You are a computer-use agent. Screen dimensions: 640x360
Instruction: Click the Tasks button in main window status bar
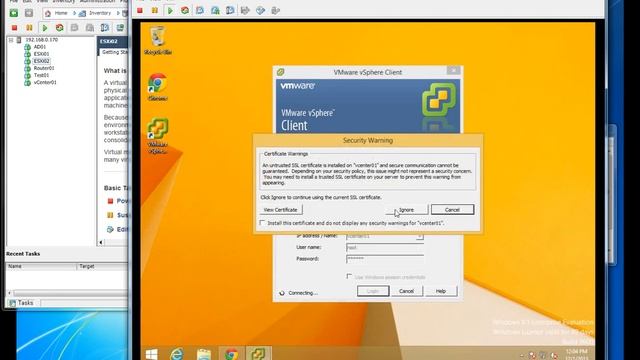pos(22,303)
